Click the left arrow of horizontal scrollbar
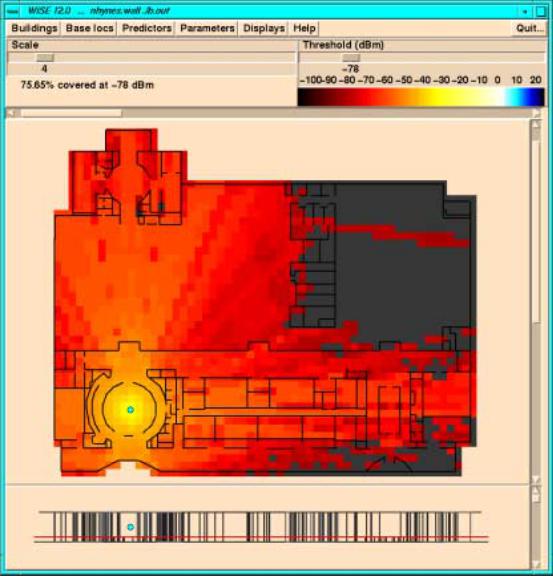 coord(12,113)
